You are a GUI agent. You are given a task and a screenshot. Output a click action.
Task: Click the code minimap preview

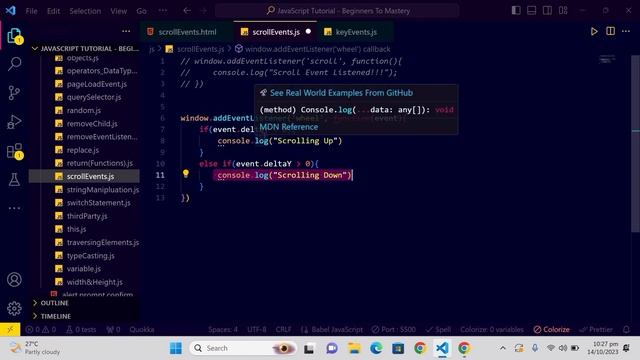[607, 60]
